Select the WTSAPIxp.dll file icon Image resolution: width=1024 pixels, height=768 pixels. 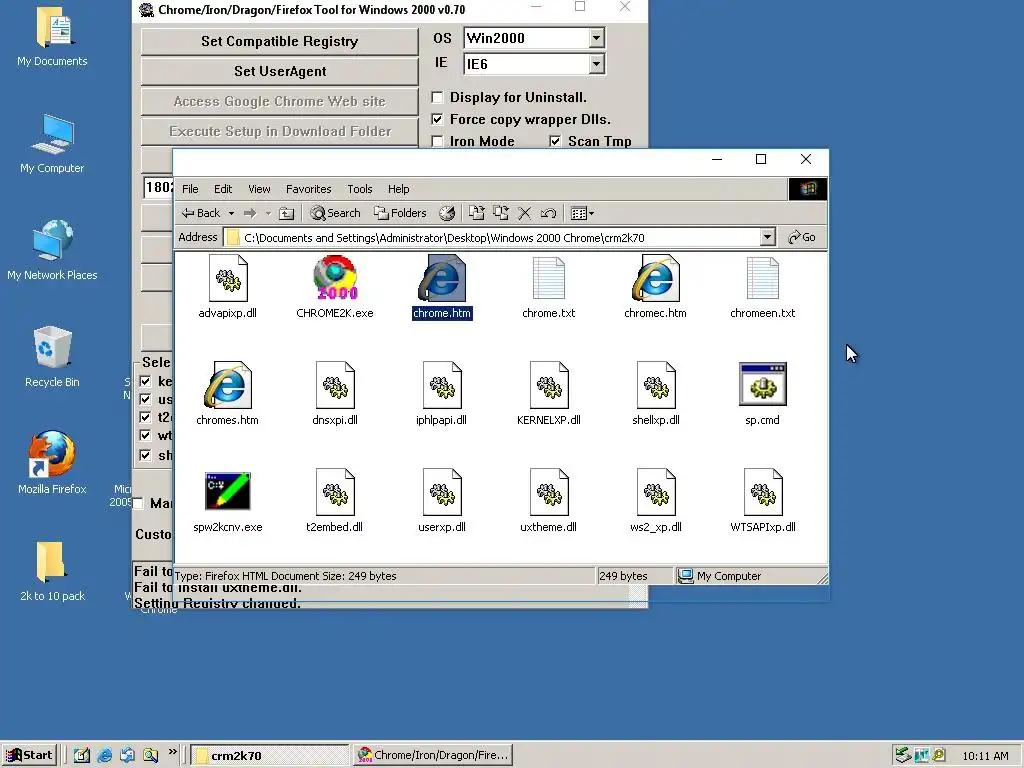pos(763,492)
